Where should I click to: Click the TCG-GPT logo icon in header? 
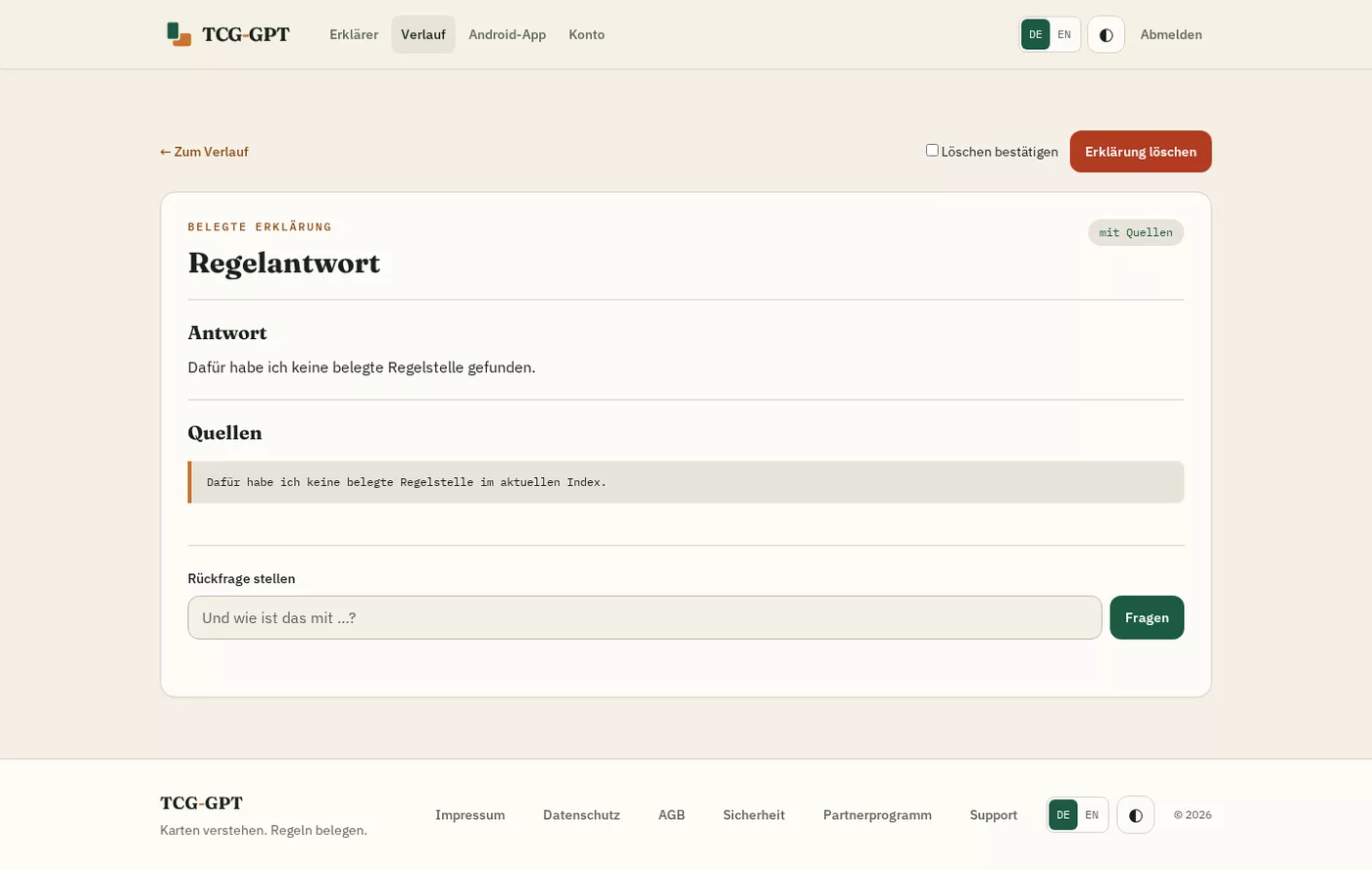click(179, 34)
